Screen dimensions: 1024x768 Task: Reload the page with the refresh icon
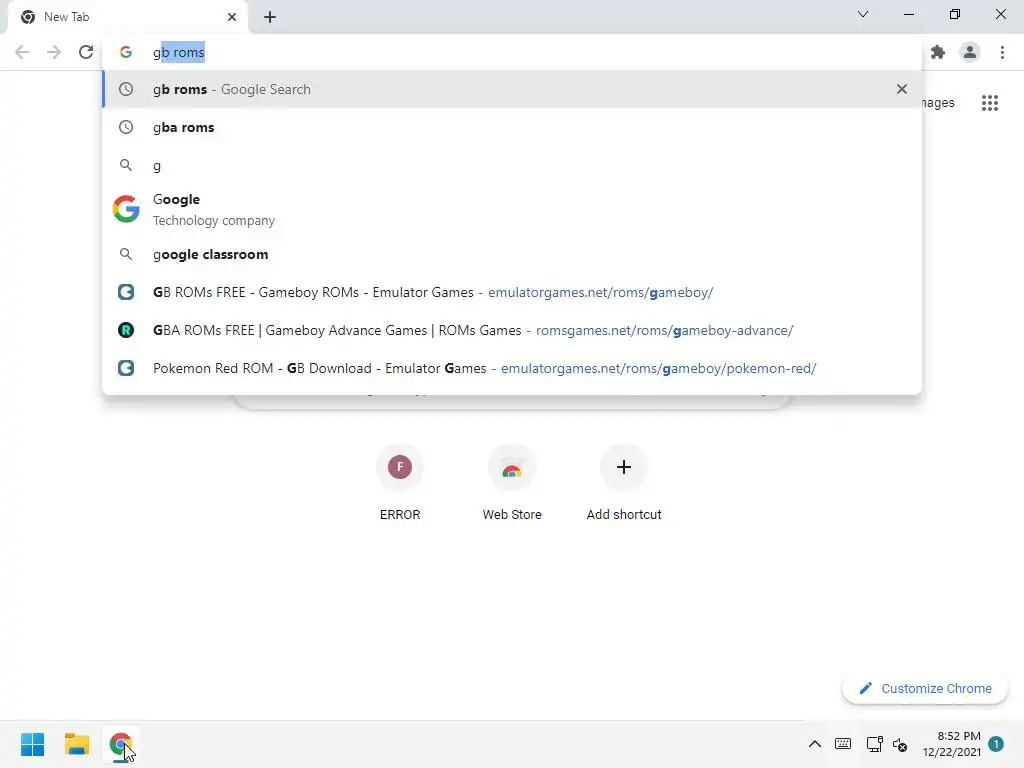[x=86, y=52]
